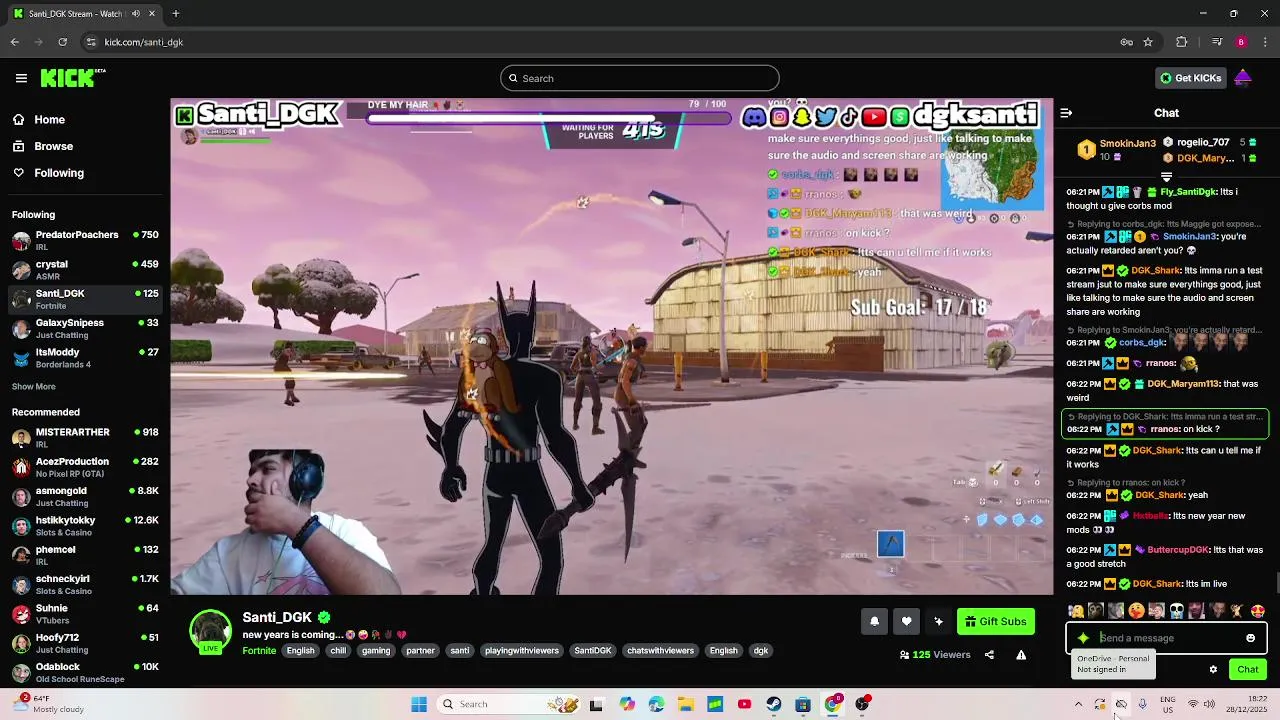Report the stream with warning icon
The width and height of the screenshot is (1280, 720).
pyautogui.click(x=1021, y=655)
